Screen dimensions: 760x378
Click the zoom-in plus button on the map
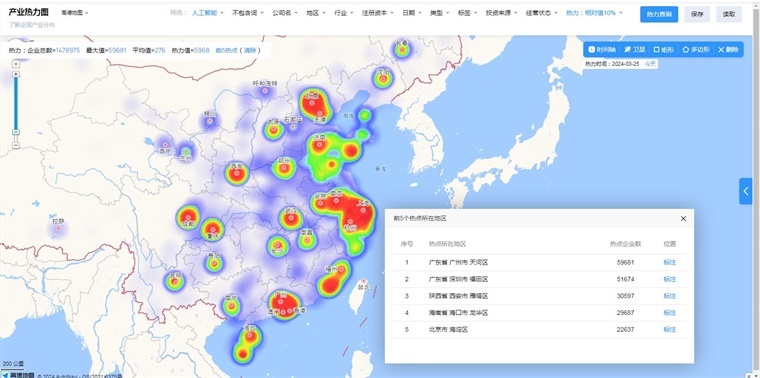coord(16,74)
